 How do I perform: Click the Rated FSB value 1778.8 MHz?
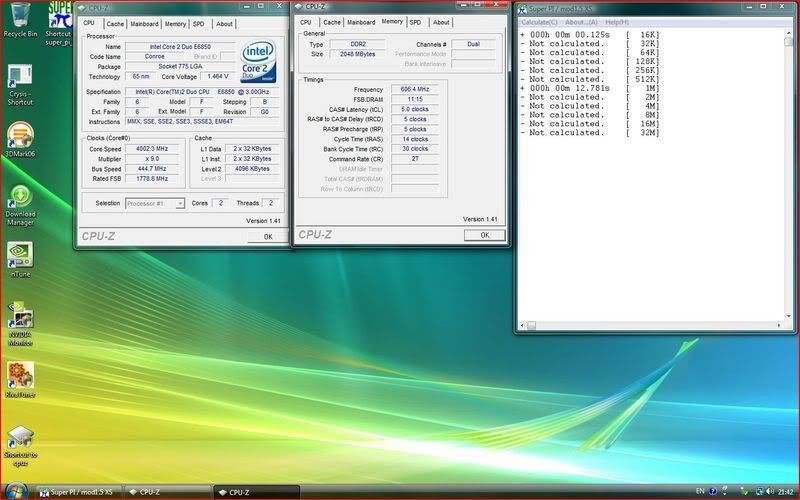pos(152,179)
